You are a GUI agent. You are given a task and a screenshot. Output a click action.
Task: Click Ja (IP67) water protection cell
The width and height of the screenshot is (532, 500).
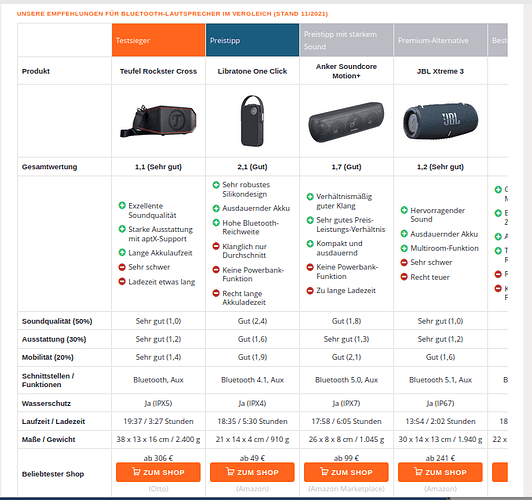[440, 403]
